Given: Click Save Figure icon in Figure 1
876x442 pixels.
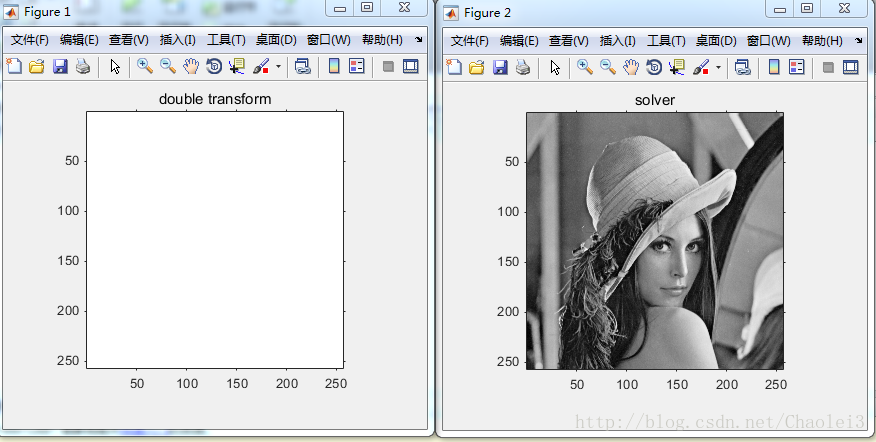Looking at the screenshot, I should (60, 67).
